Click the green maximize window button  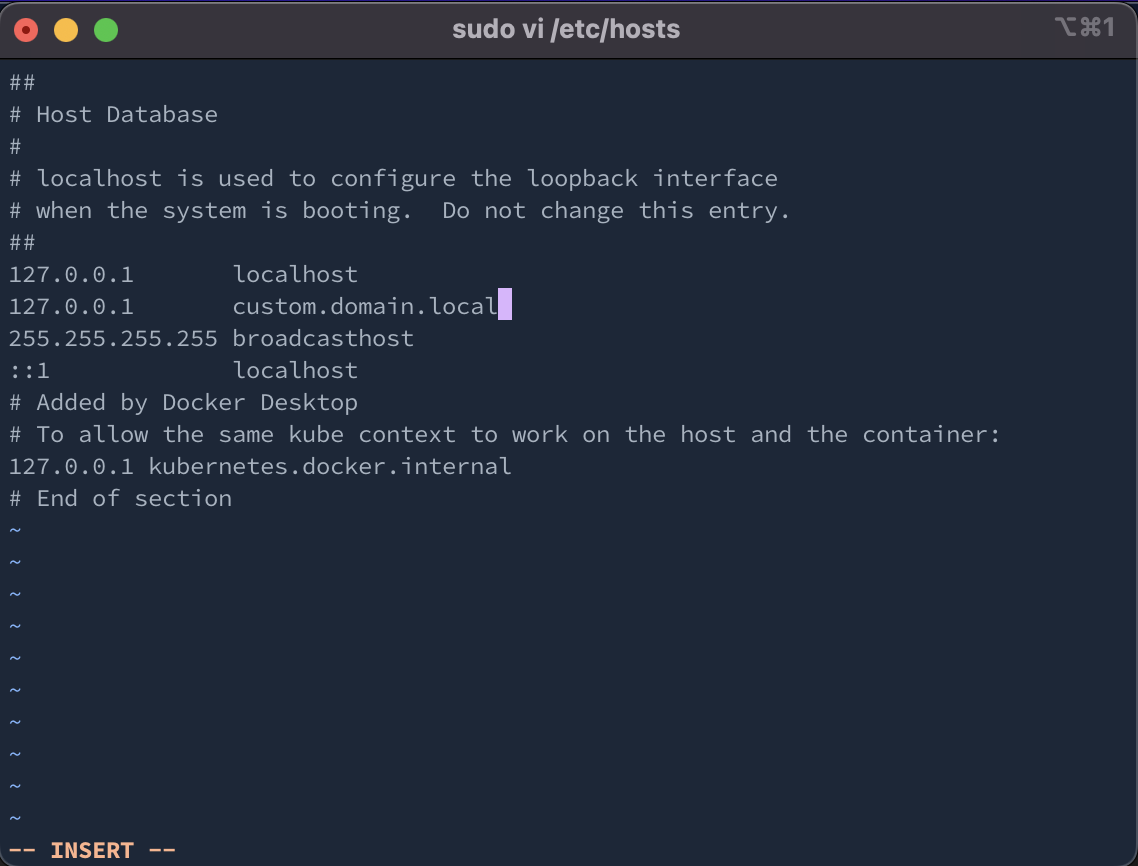point(106,30)
